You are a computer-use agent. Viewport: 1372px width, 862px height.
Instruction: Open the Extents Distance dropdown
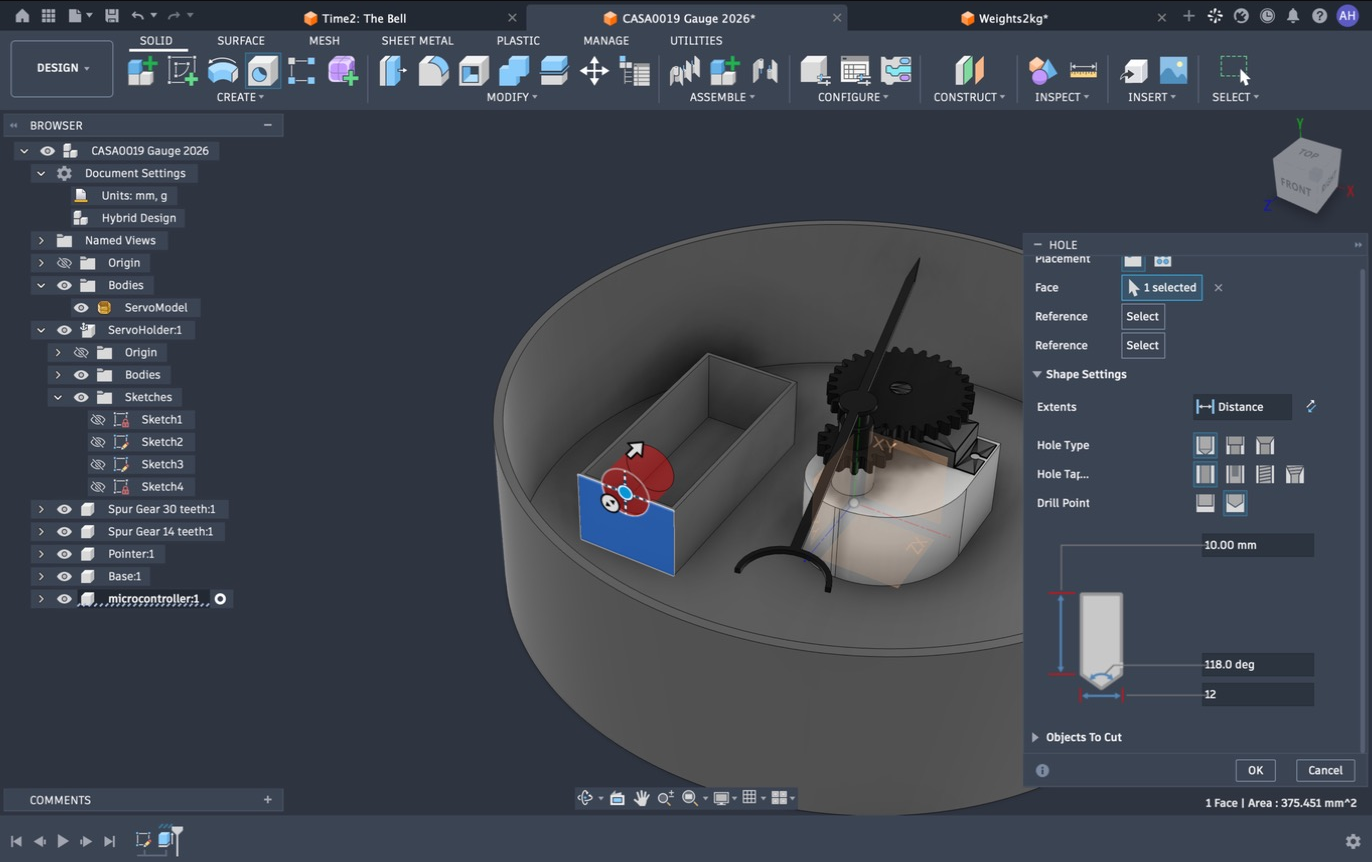click(1242, 407)
